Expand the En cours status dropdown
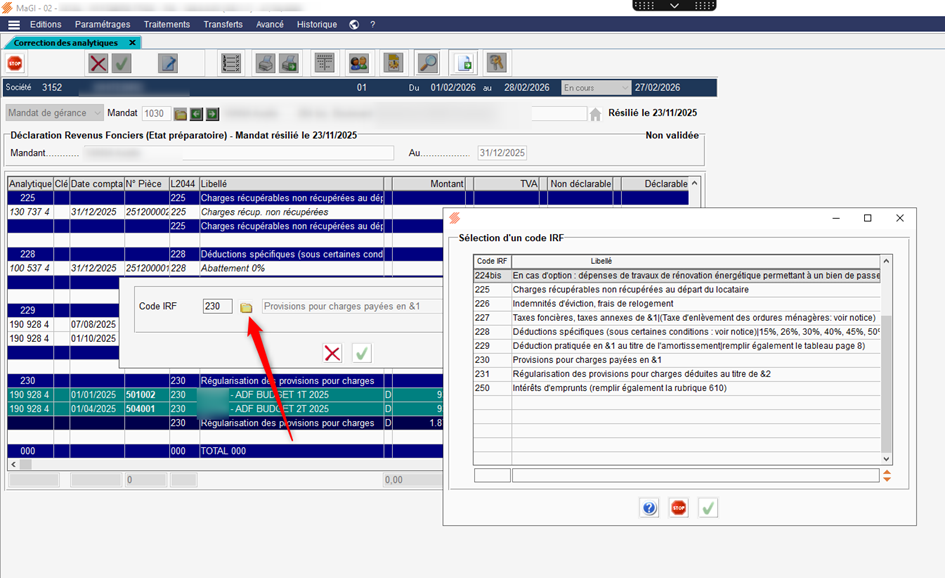The width and height of the screenshot is (945, 578). point(596,88)
